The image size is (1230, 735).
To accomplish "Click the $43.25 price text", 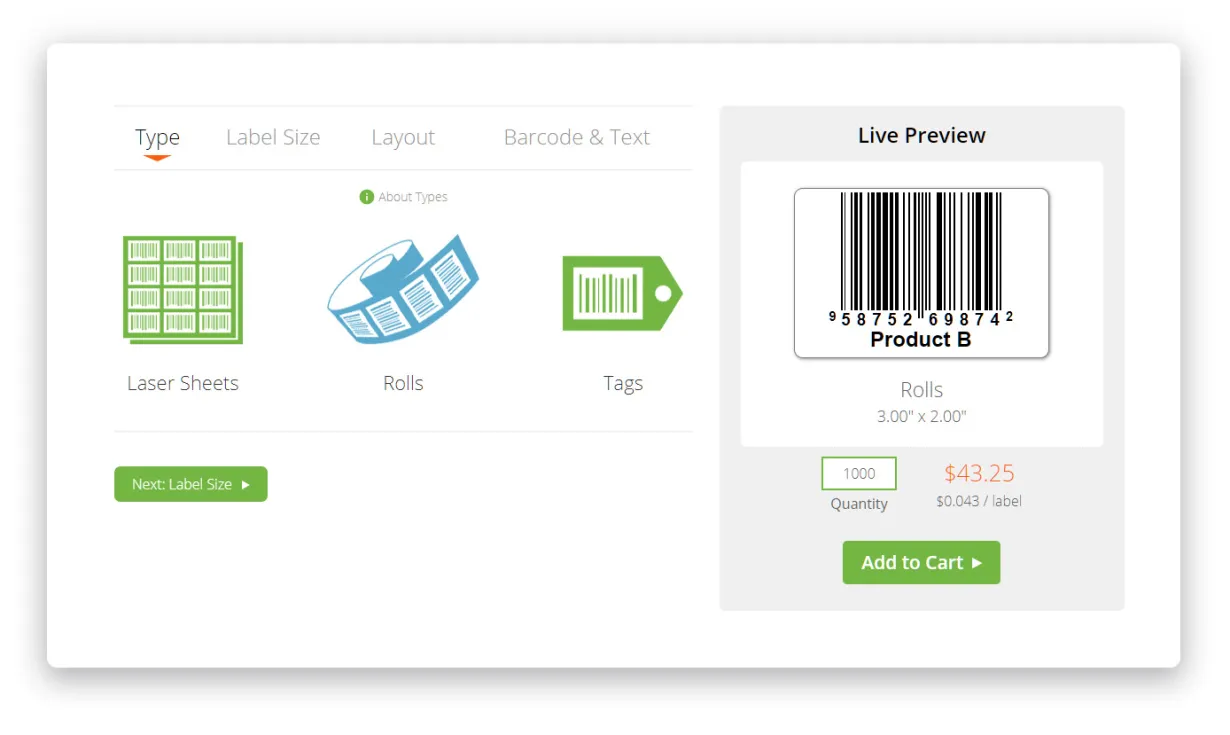I will 979,473.
